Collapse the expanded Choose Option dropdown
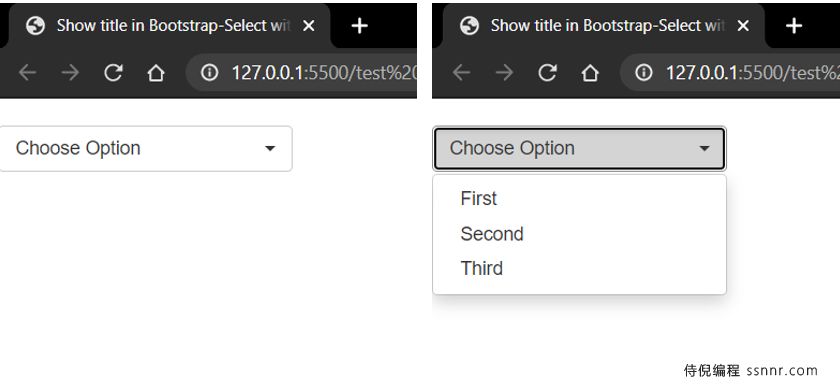 point(579,148)
